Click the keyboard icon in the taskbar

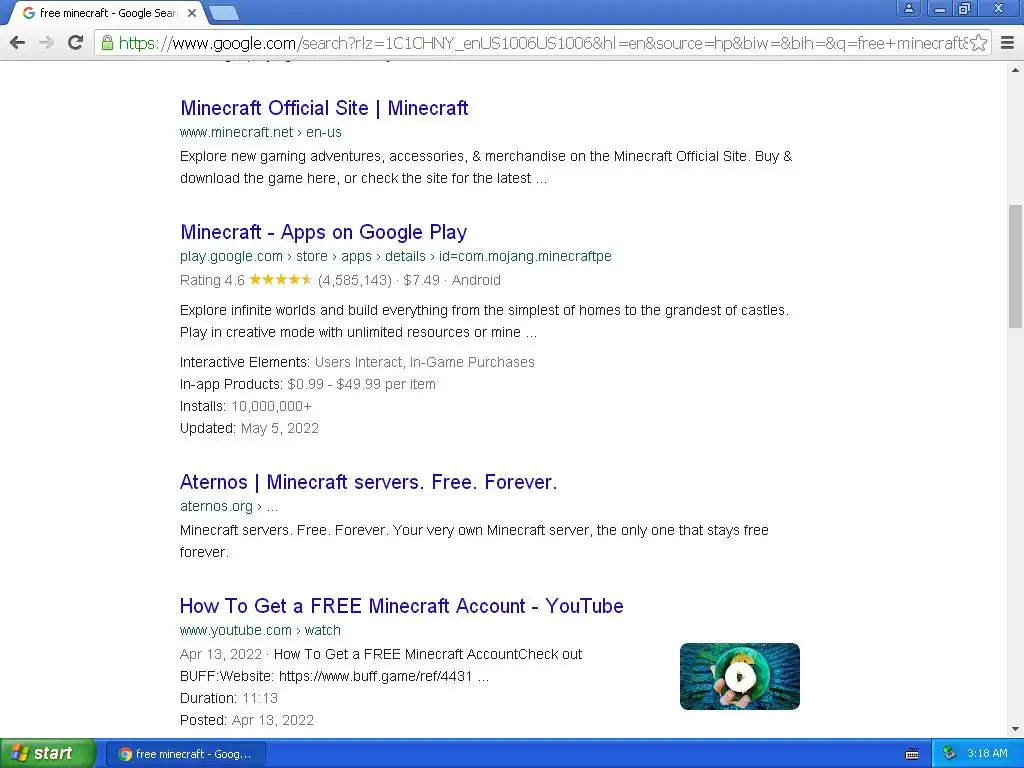click(912, 754)
